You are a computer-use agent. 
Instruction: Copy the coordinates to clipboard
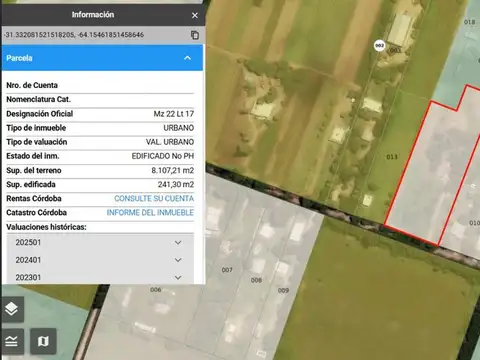(195, 35)
